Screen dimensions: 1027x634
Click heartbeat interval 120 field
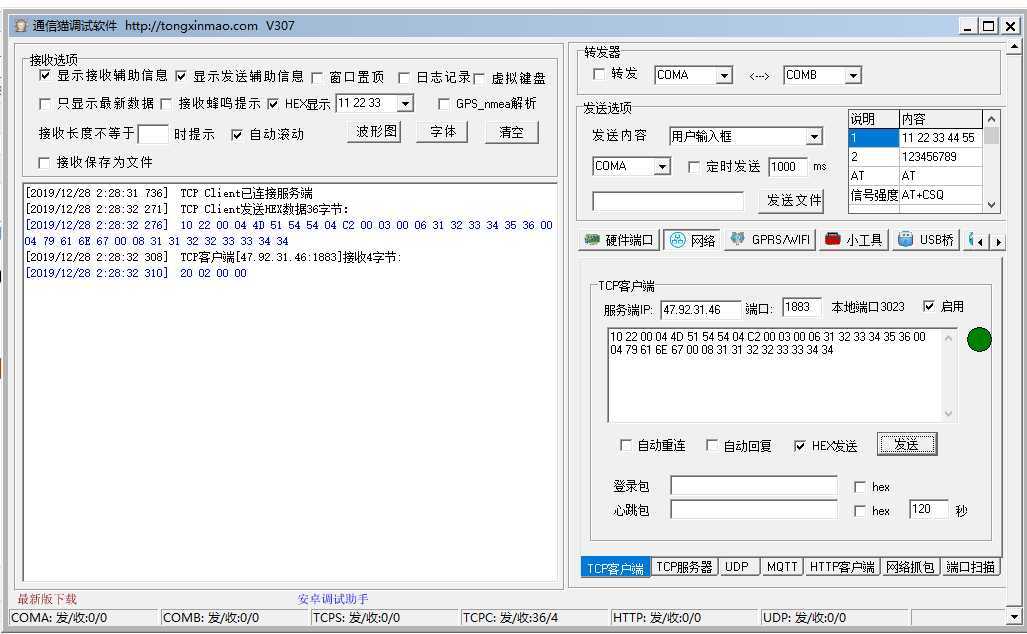pos(928,510)
